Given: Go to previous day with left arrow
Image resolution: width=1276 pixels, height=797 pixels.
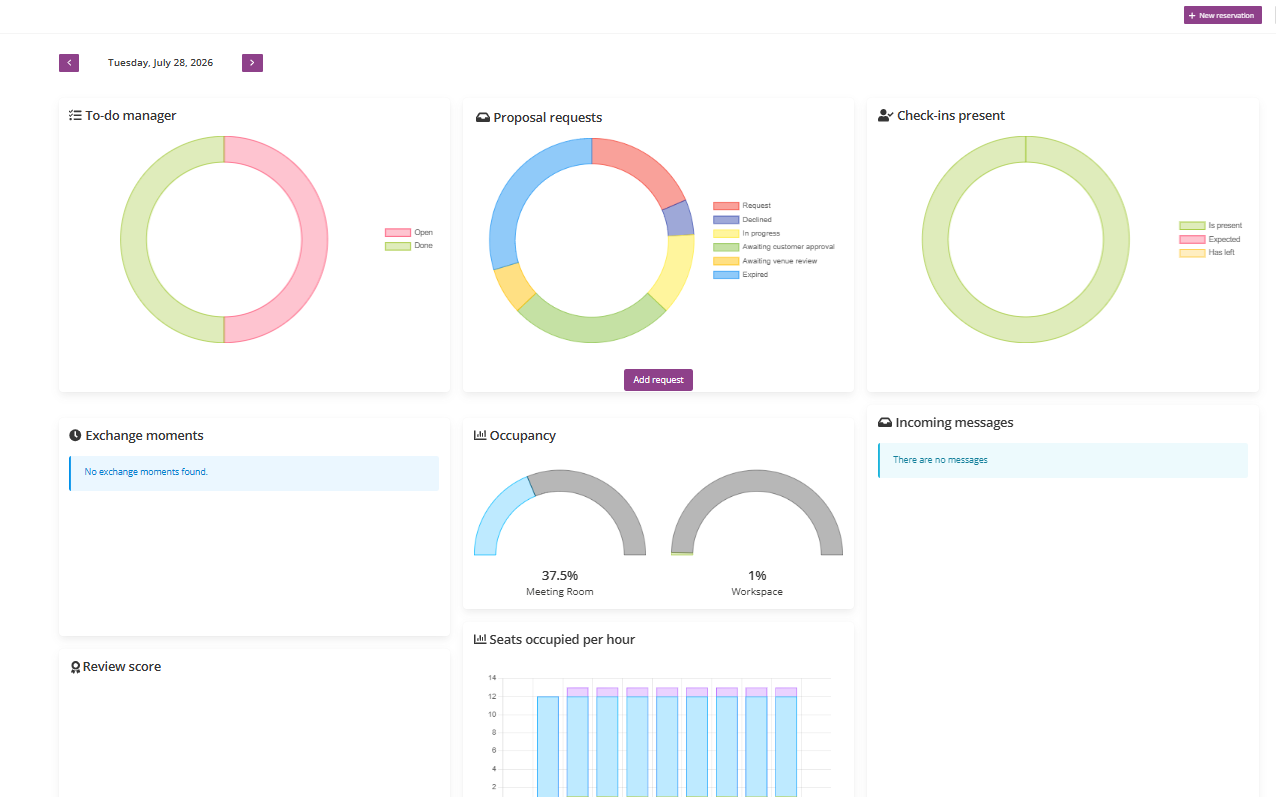Looking at the screenshot, I should (69, 63).
